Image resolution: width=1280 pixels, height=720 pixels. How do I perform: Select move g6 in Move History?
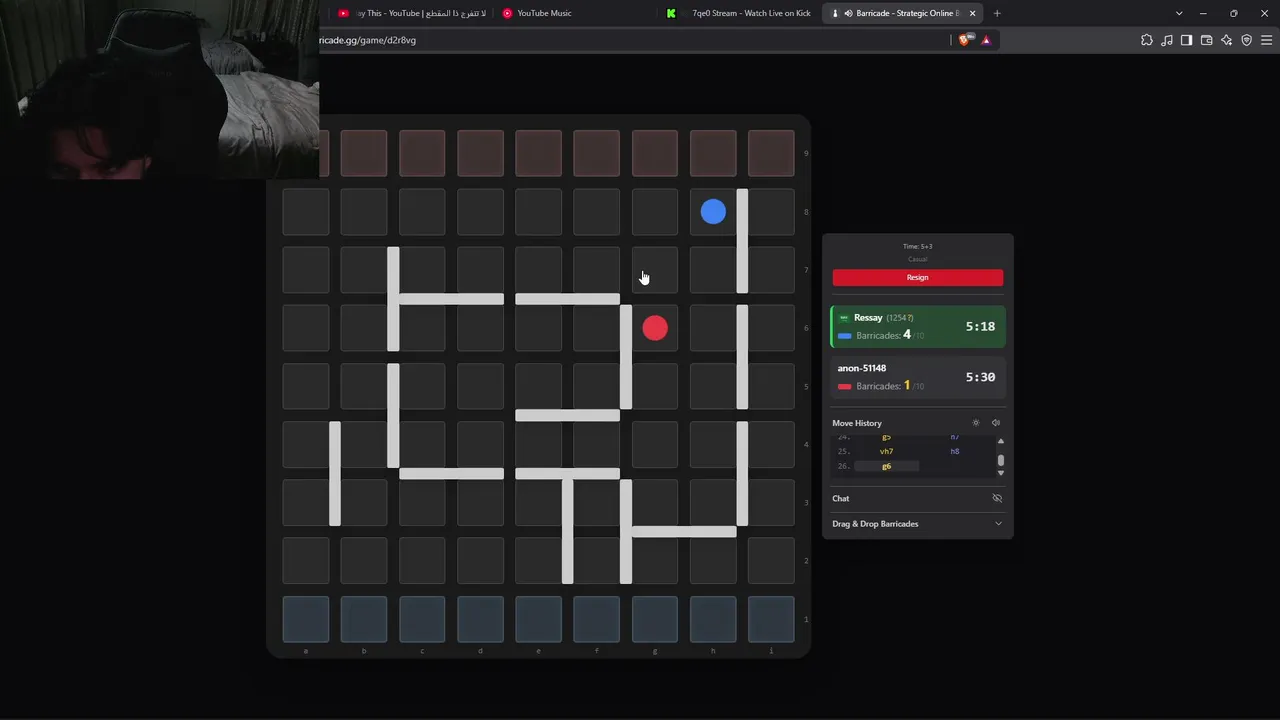[886, 466]
